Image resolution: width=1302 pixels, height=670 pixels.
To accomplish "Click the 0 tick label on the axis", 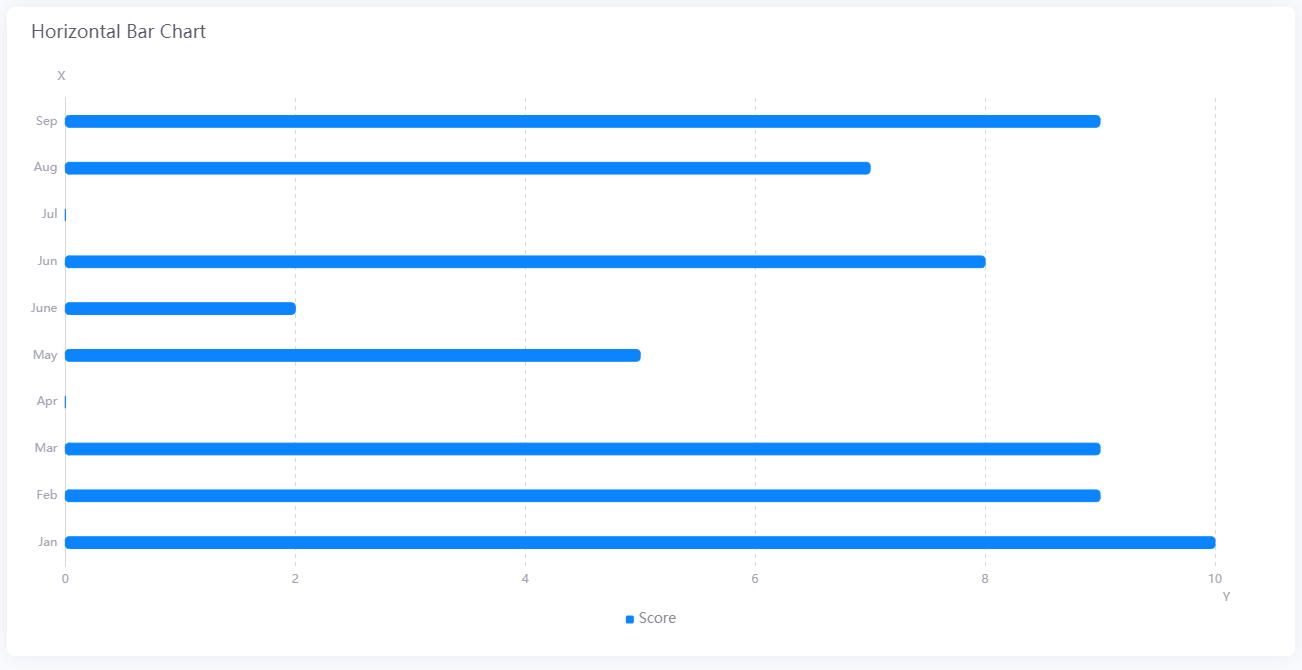I will (x=65, y=579).
